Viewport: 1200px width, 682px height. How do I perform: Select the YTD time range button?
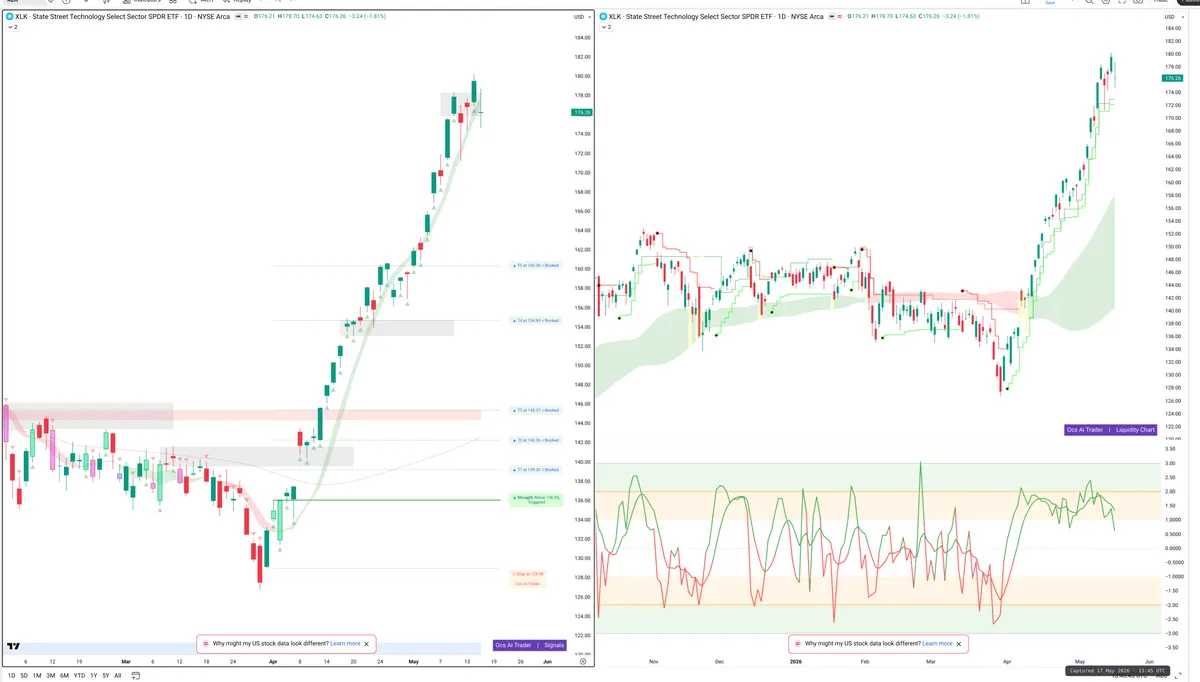[x=79, y=676]
